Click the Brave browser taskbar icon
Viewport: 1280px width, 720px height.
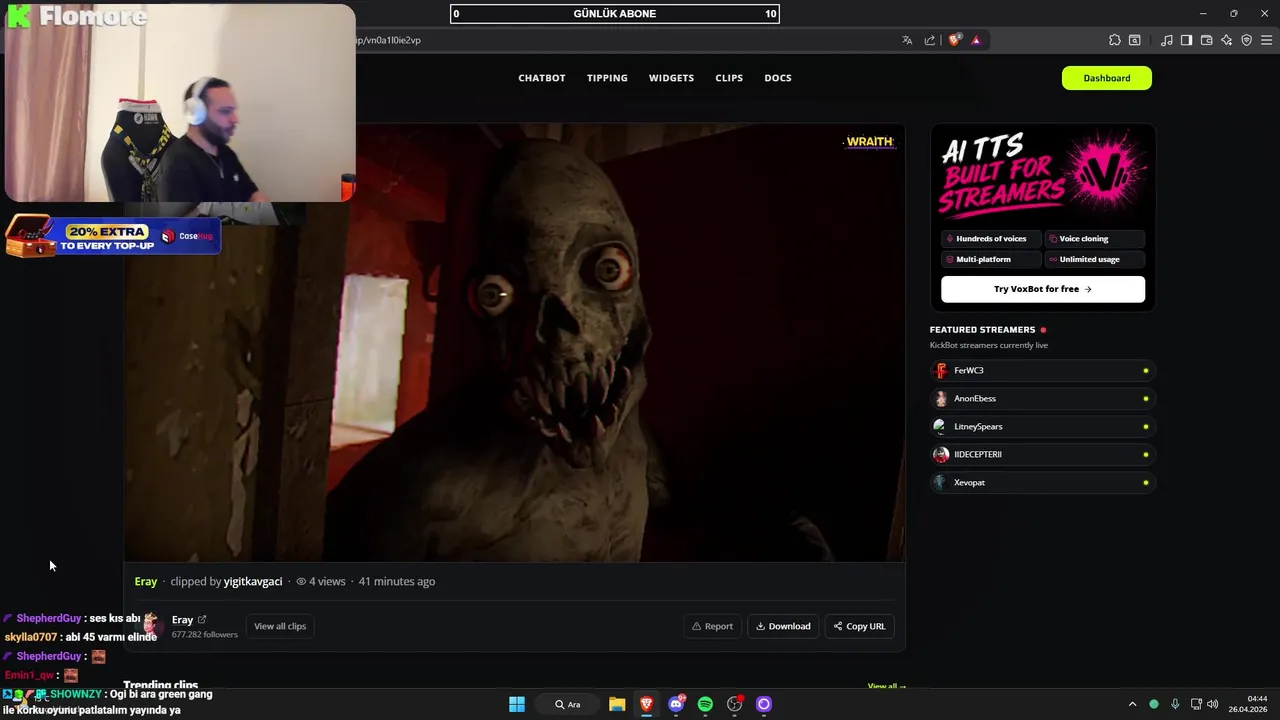point(647,704)
